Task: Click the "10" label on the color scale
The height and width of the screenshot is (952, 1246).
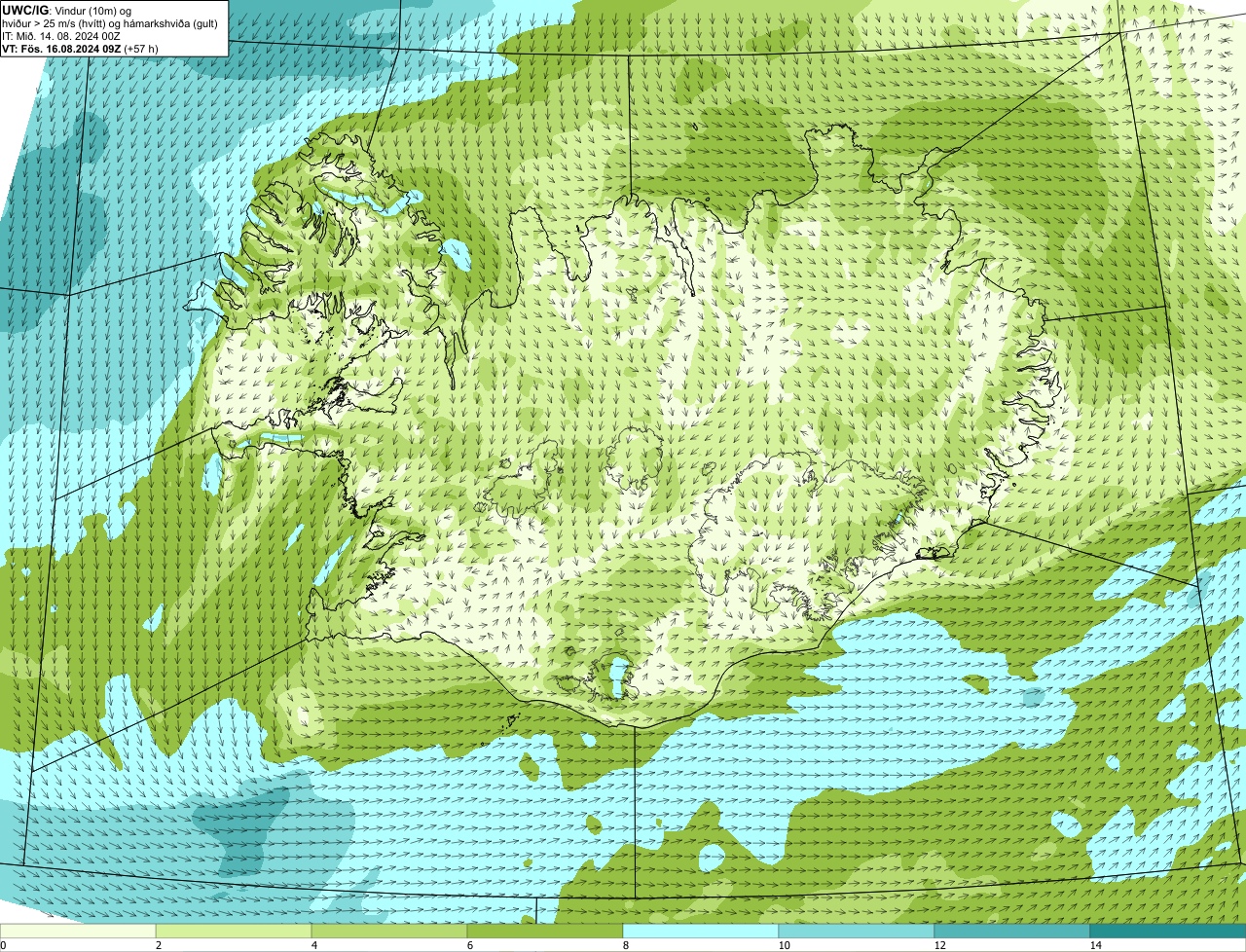Action: click(x=784, y=945)
